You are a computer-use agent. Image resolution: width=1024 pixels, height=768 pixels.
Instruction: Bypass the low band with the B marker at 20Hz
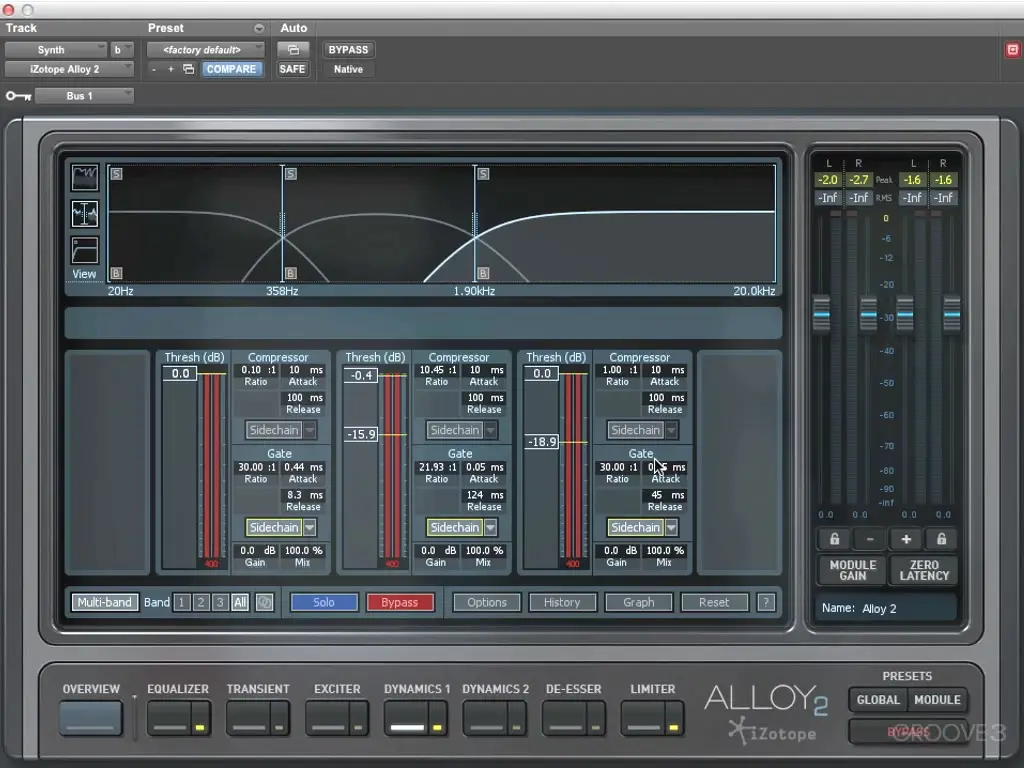(x=116, y=273)
